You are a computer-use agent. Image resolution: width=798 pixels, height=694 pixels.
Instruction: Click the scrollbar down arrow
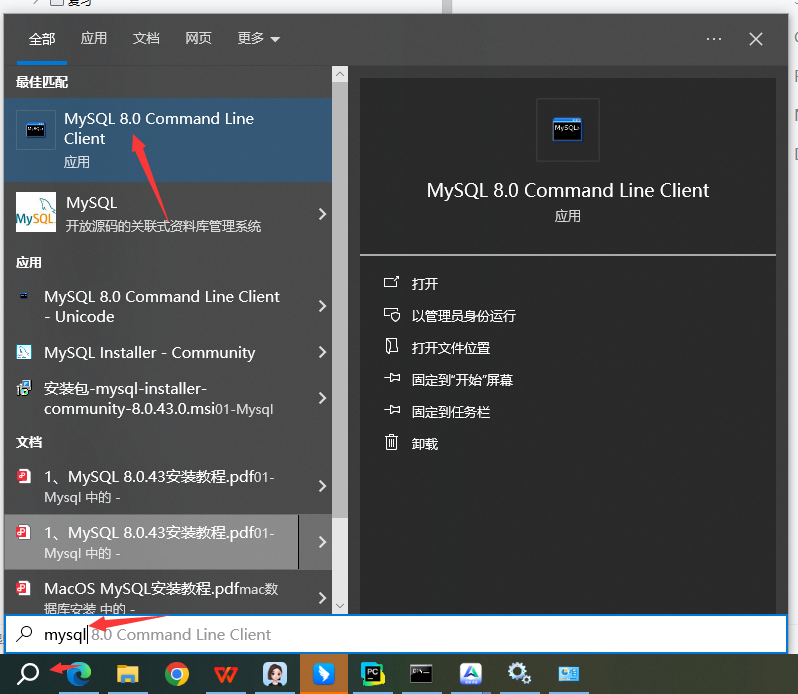340,605
